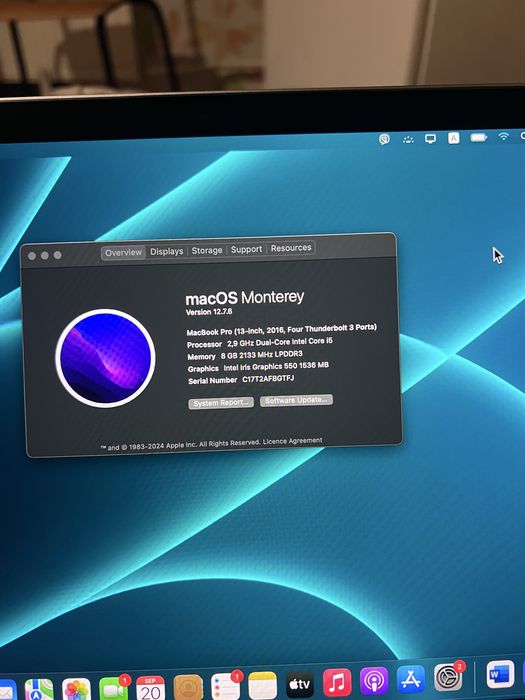Open the Wi-Fi menu
The image size is (525, 700).
point(504,136)
